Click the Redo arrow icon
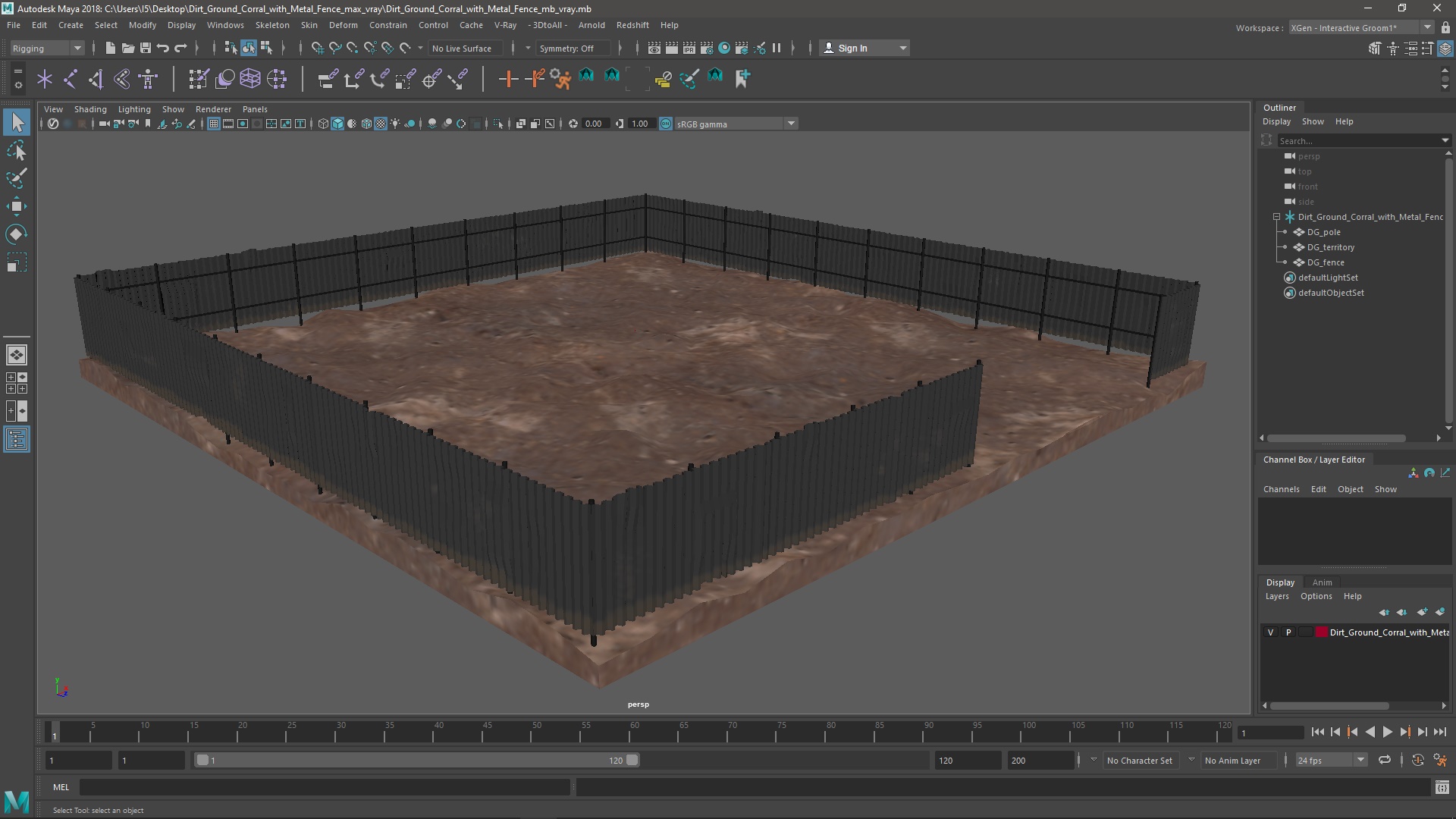This screenshot has height=819, width=1456. point(180,48)
